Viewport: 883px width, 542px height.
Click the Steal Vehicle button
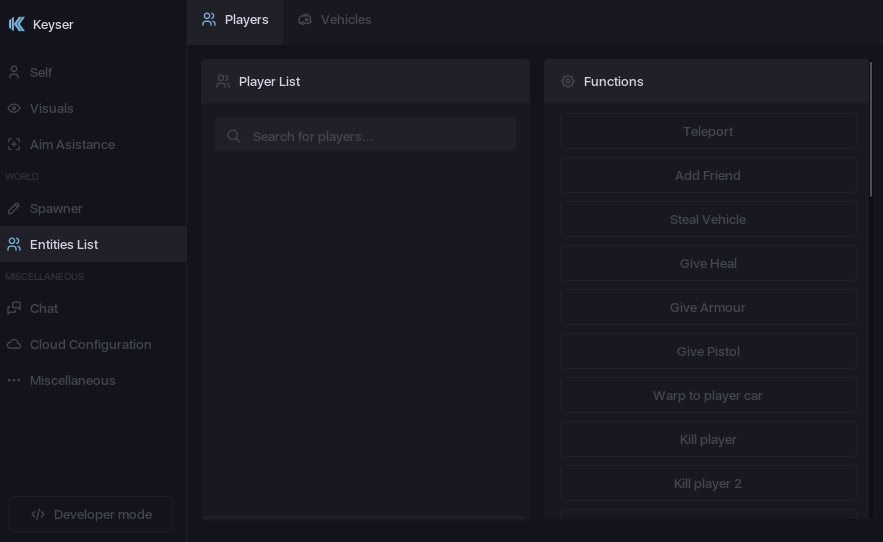(x=708, y=220)
